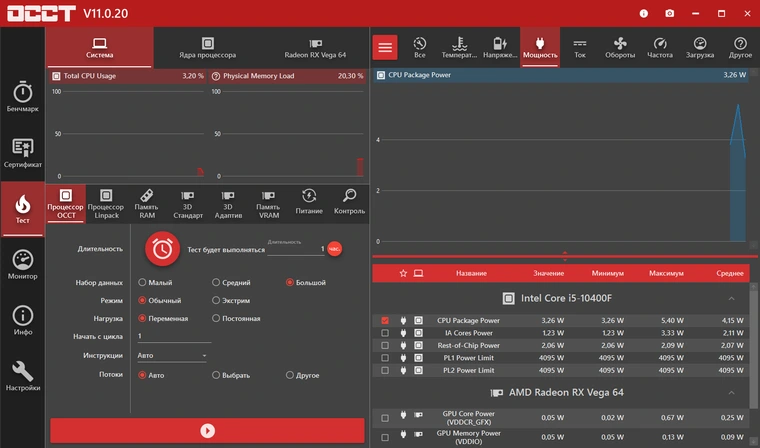Show Ток current sensors
The image size is (760, 448).
[x=580, y=48]
